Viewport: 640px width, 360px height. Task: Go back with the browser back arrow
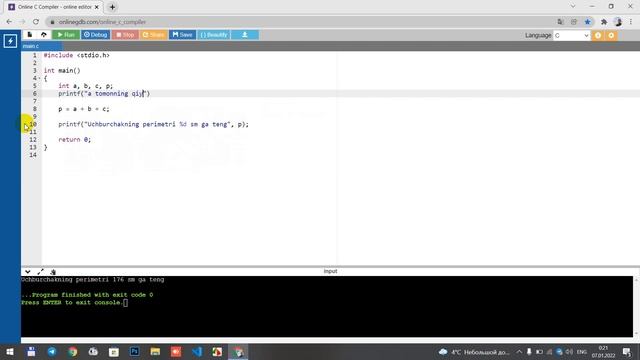(x=9, y=22)
